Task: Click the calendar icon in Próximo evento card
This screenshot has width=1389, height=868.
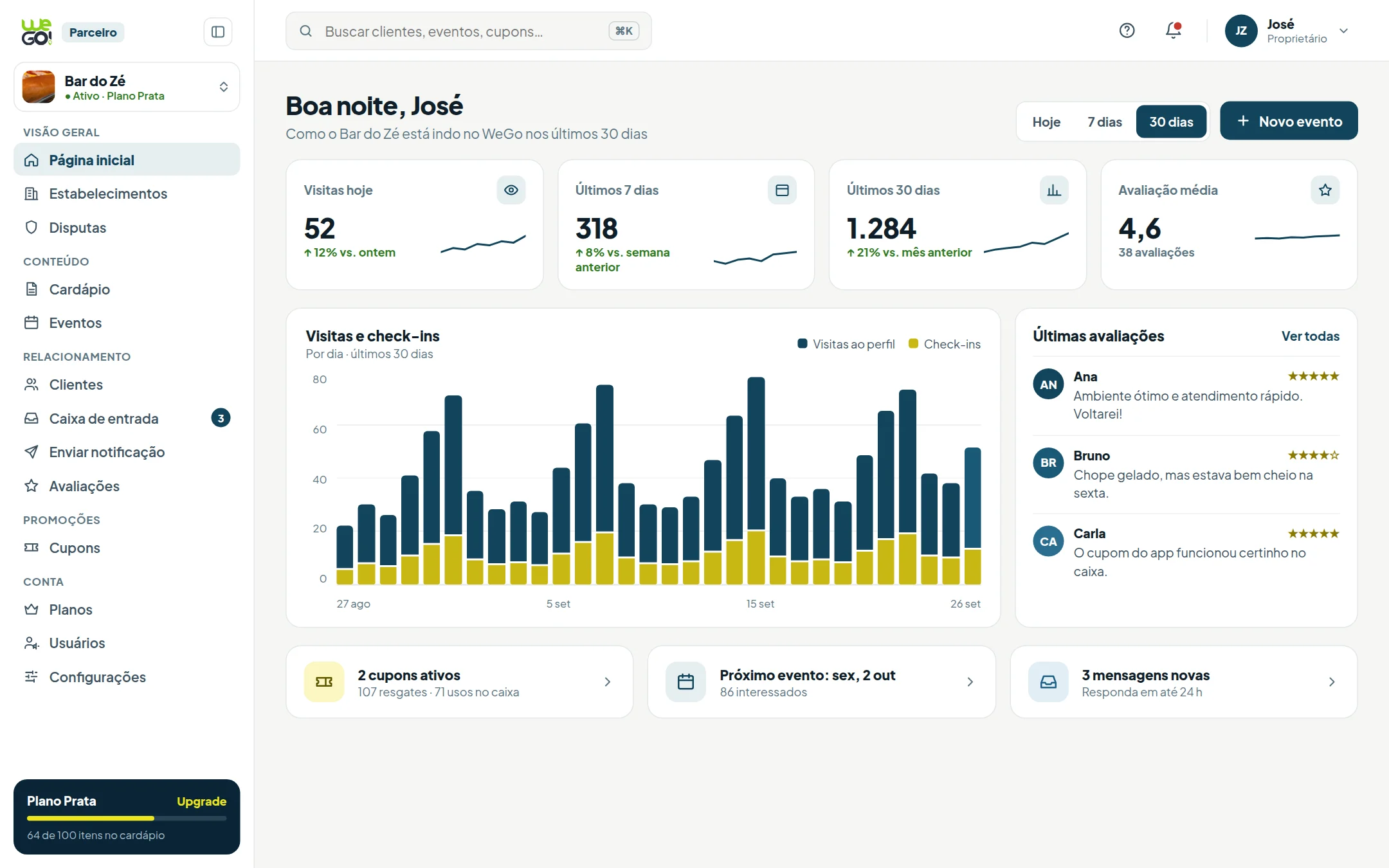Action: click(x=686, y=682)
